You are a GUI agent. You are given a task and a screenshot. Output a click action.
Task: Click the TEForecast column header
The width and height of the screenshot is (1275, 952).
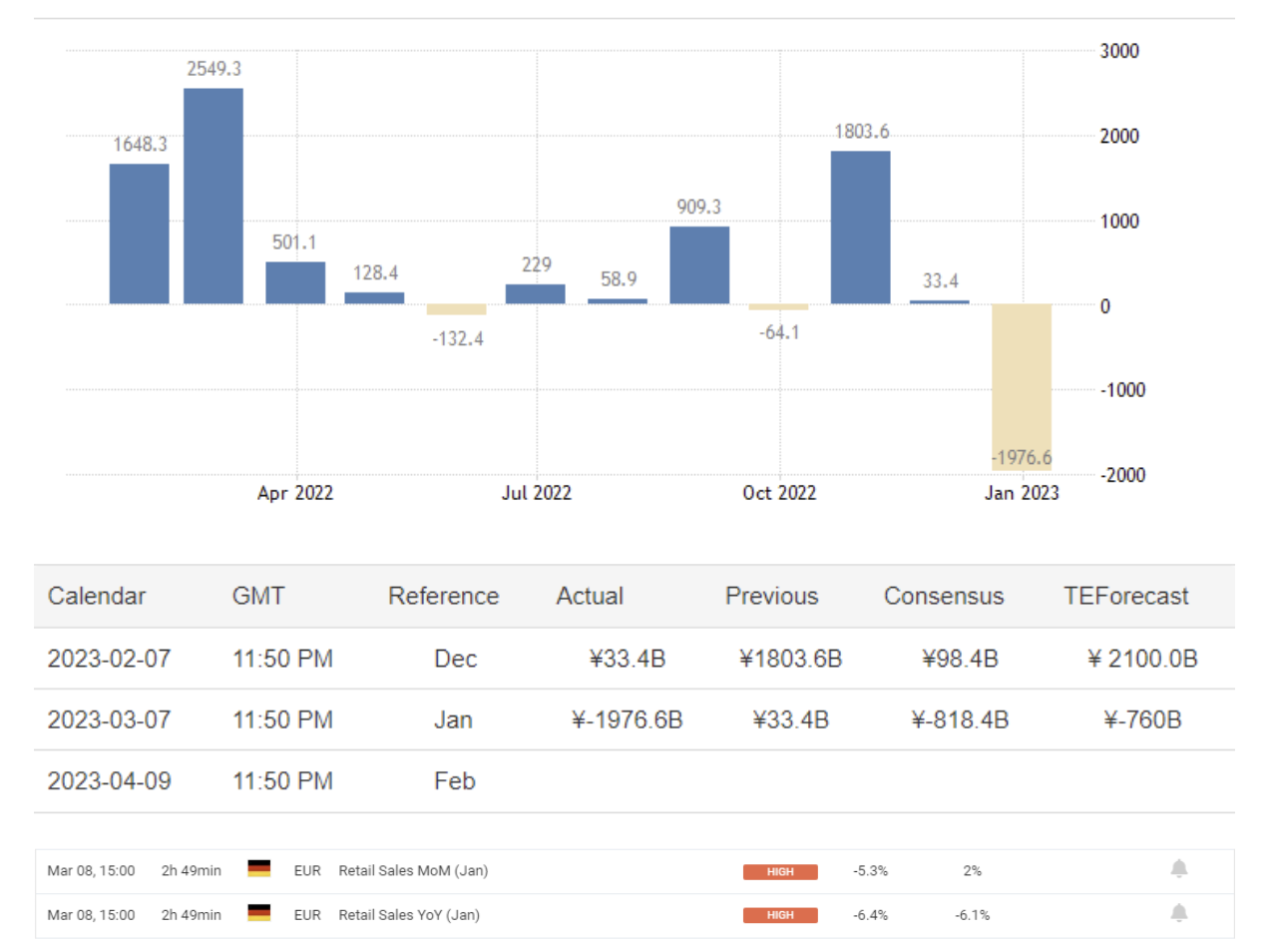[1125, 596]
